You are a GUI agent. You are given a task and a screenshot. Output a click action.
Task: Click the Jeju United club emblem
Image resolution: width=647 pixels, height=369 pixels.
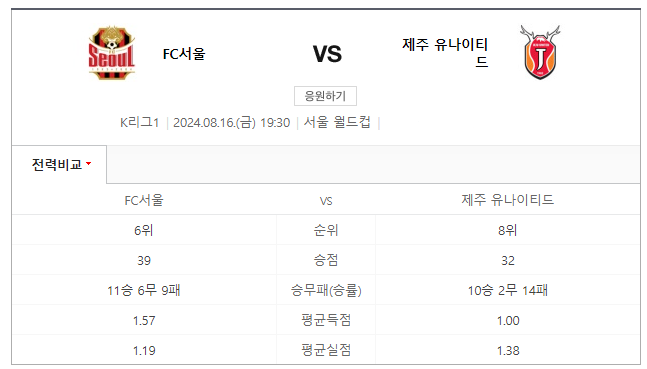pos(540,52)
